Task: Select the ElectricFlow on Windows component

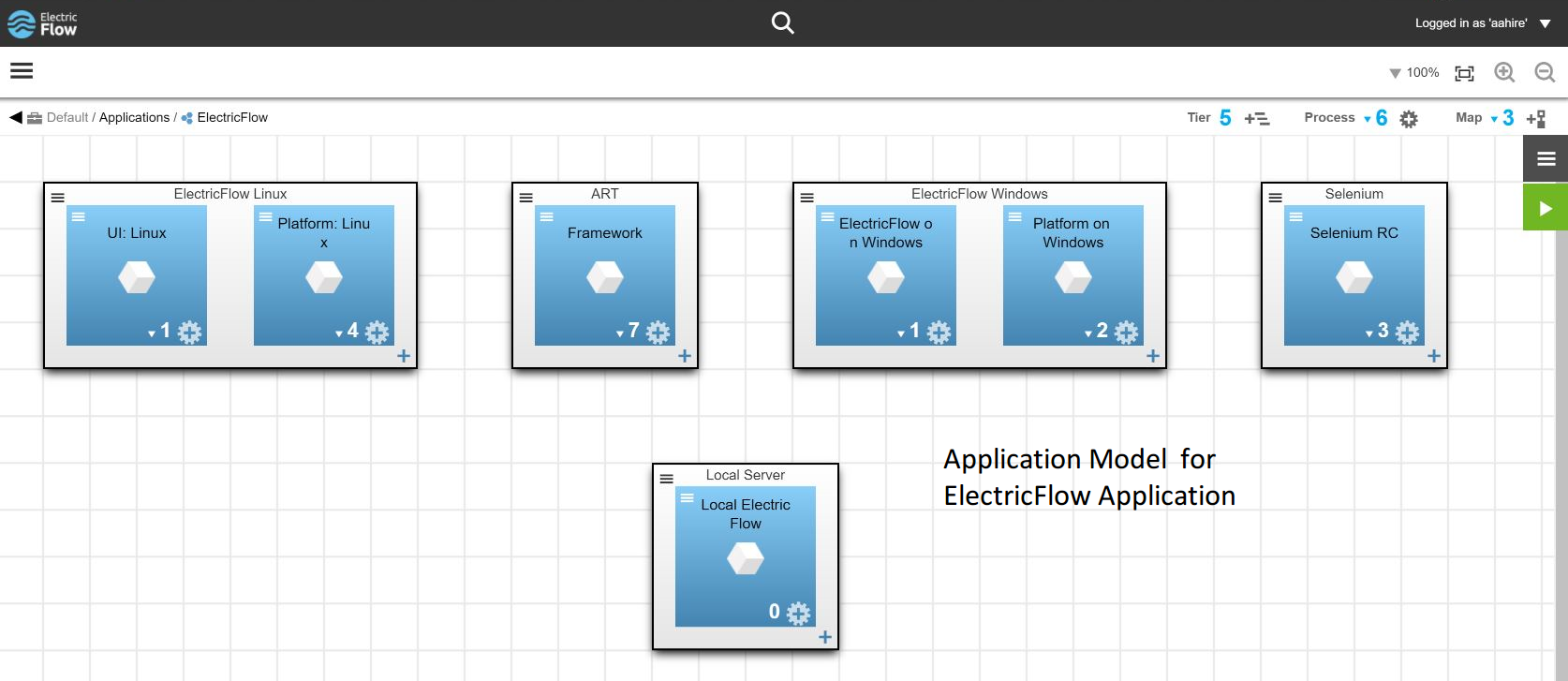Action: click(886, 275)
